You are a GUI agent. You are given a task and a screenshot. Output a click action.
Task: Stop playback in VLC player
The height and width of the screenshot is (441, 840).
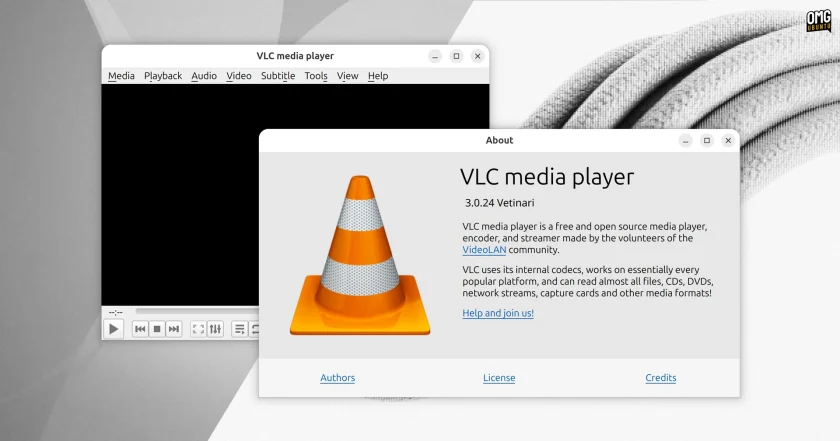pos(157,329)
